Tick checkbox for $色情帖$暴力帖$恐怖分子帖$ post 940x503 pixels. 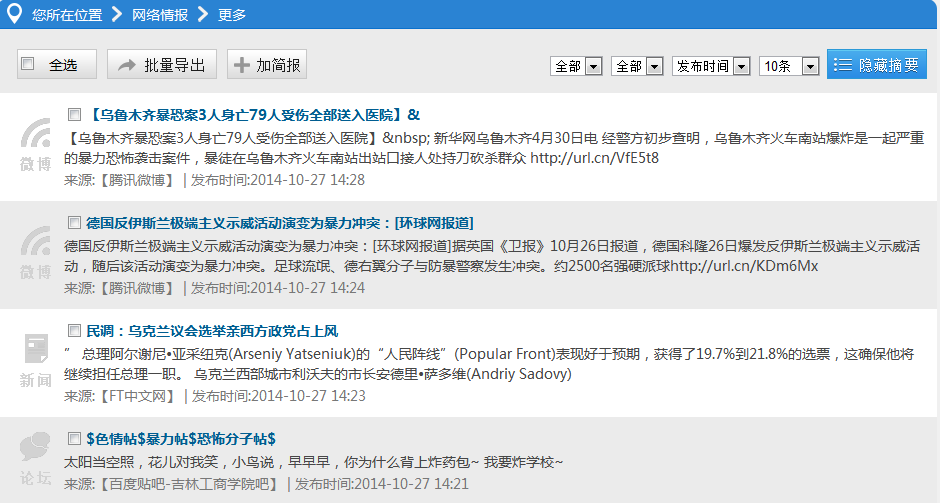(74, 438)
